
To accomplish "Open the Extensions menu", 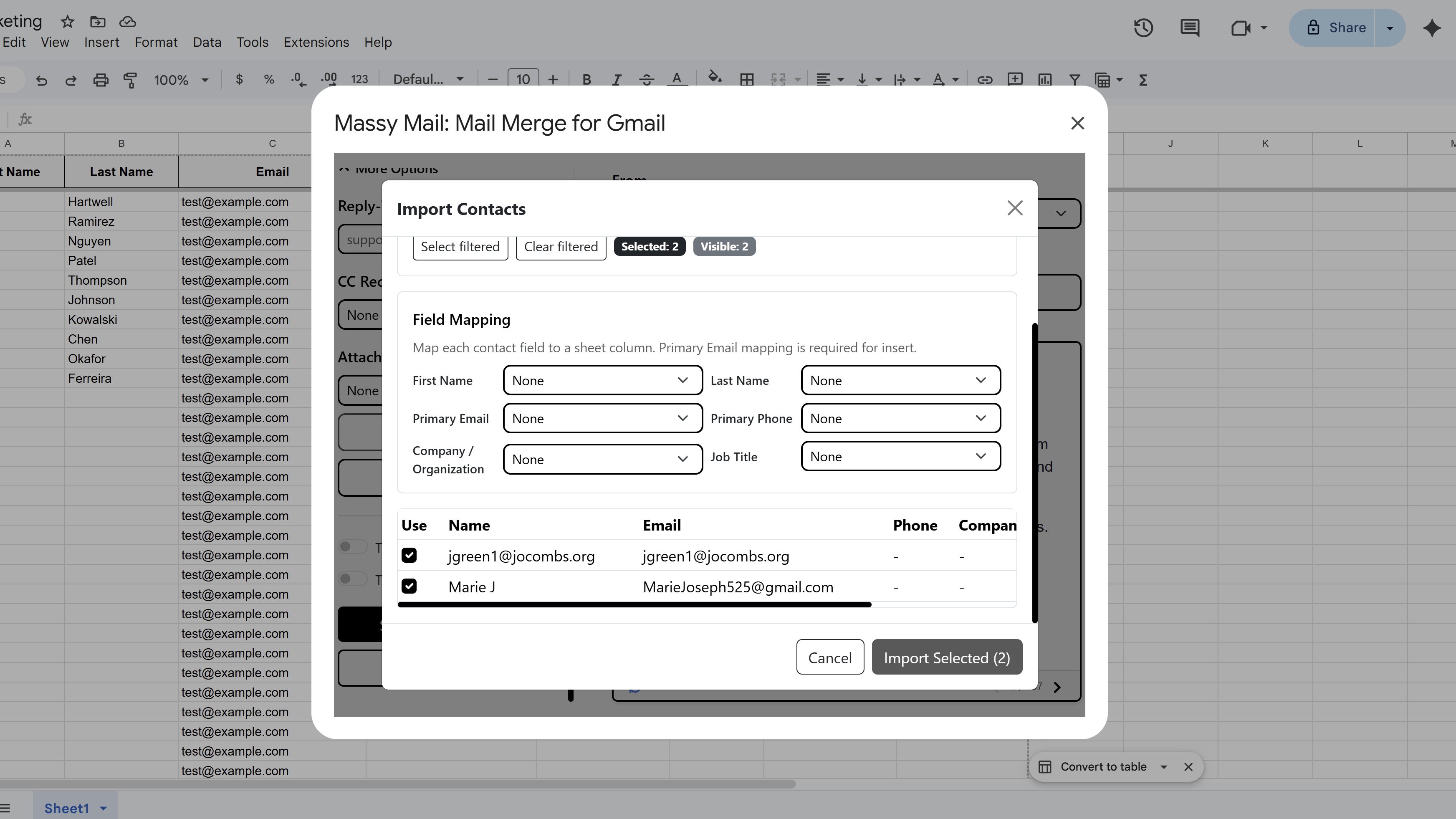I will [316, 42].
